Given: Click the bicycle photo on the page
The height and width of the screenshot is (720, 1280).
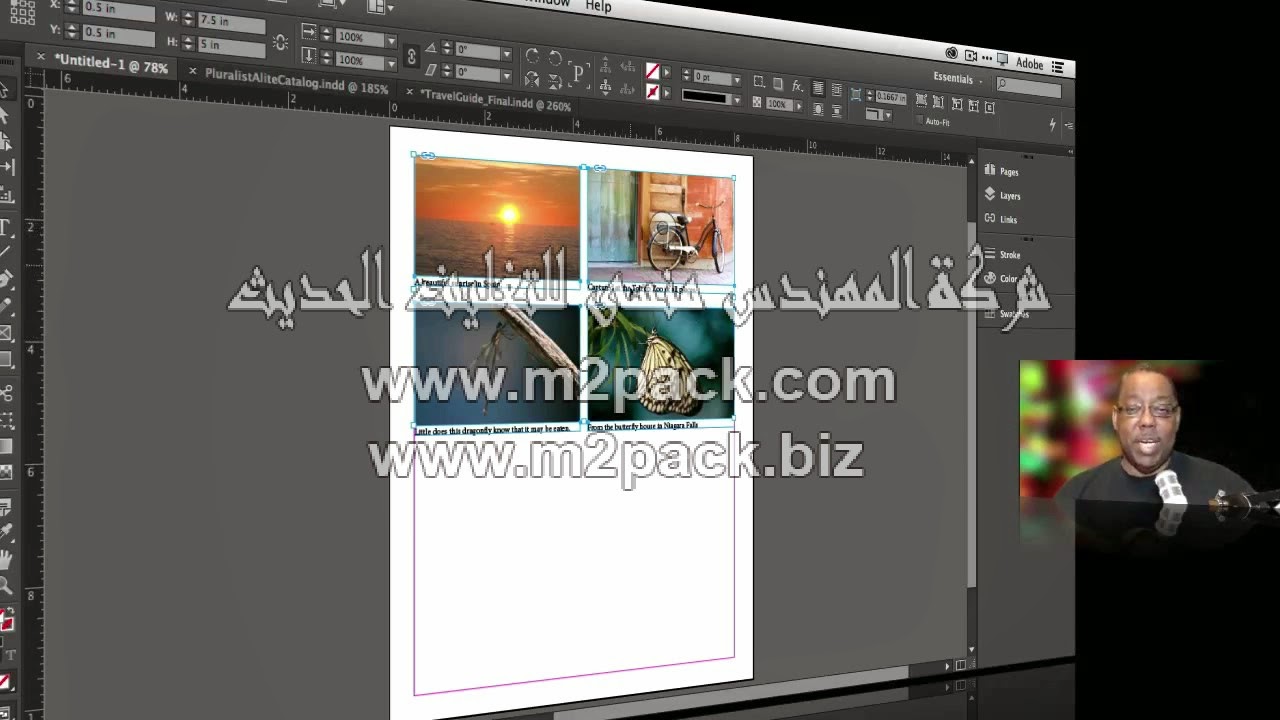Looking at the screenshot, I should (x=660, y=226).
